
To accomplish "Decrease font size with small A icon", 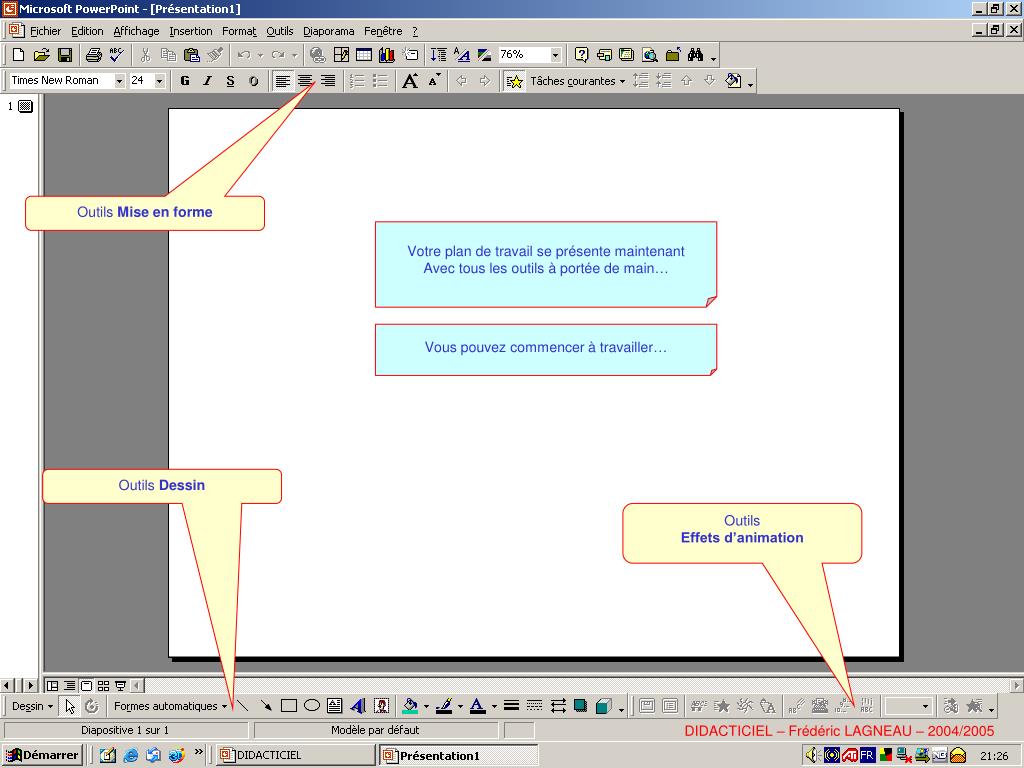I will pyautogui.click(x=434, y=81).
